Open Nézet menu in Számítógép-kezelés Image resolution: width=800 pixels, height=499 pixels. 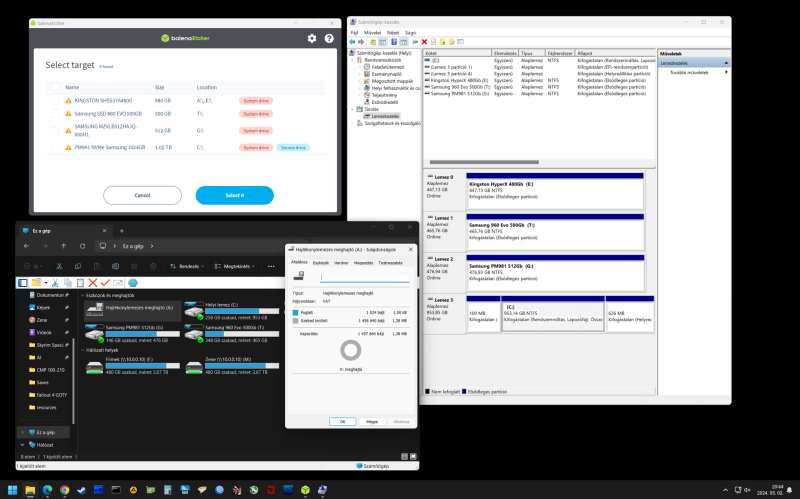pyautogui.click(x=393, y=33)
